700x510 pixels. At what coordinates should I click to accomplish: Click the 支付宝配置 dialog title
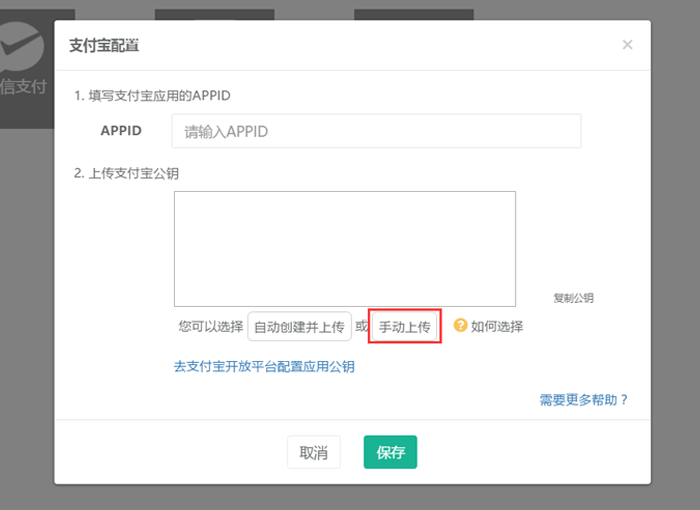tap(104, 45)
